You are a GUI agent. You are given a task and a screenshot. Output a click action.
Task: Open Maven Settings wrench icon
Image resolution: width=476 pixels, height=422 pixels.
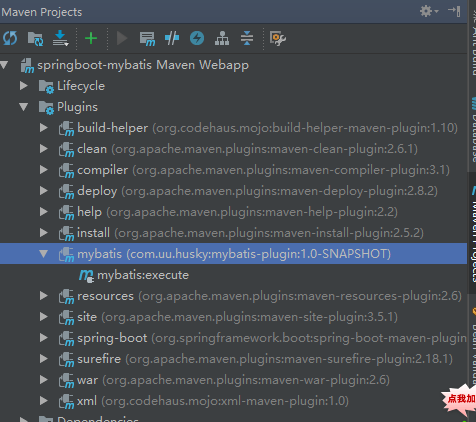[x=278, y=38]
